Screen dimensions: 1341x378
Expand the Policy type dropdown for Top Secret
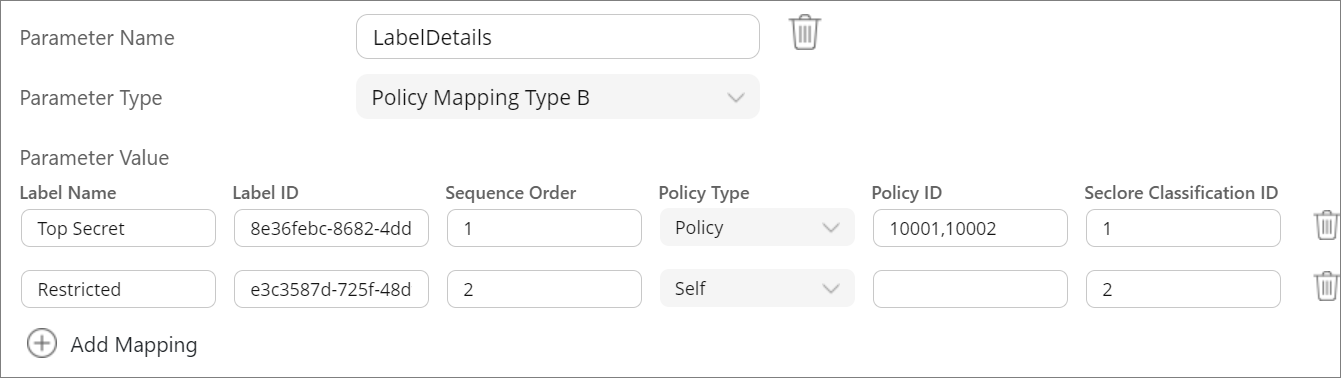pos(757,227)
